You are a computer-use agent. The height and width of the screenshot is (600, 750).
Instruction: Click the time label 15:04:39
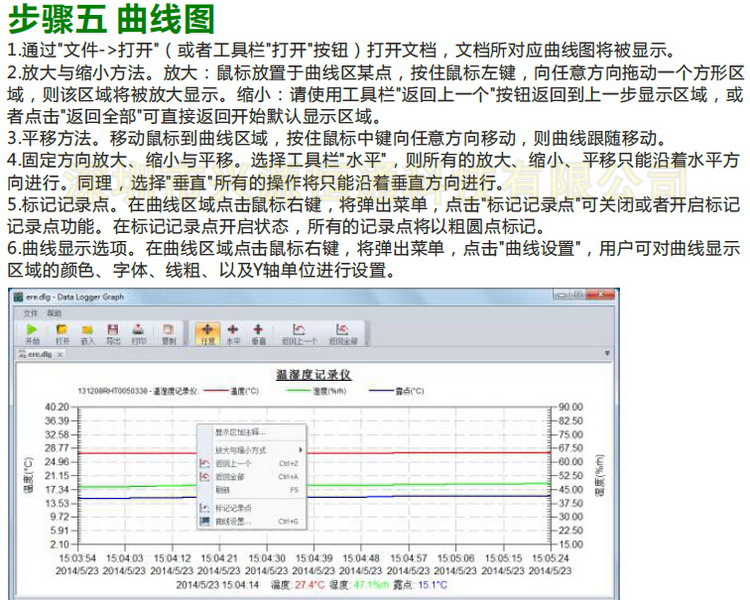coord(314,558)
